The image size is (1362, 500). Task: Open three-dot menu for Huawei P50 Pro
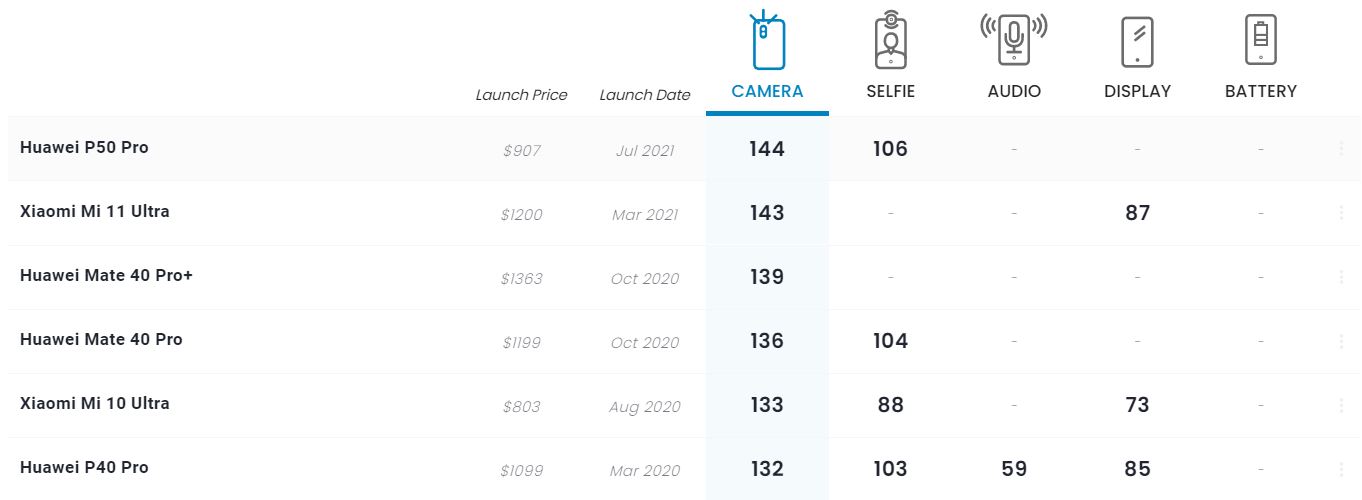point(1341,149)
